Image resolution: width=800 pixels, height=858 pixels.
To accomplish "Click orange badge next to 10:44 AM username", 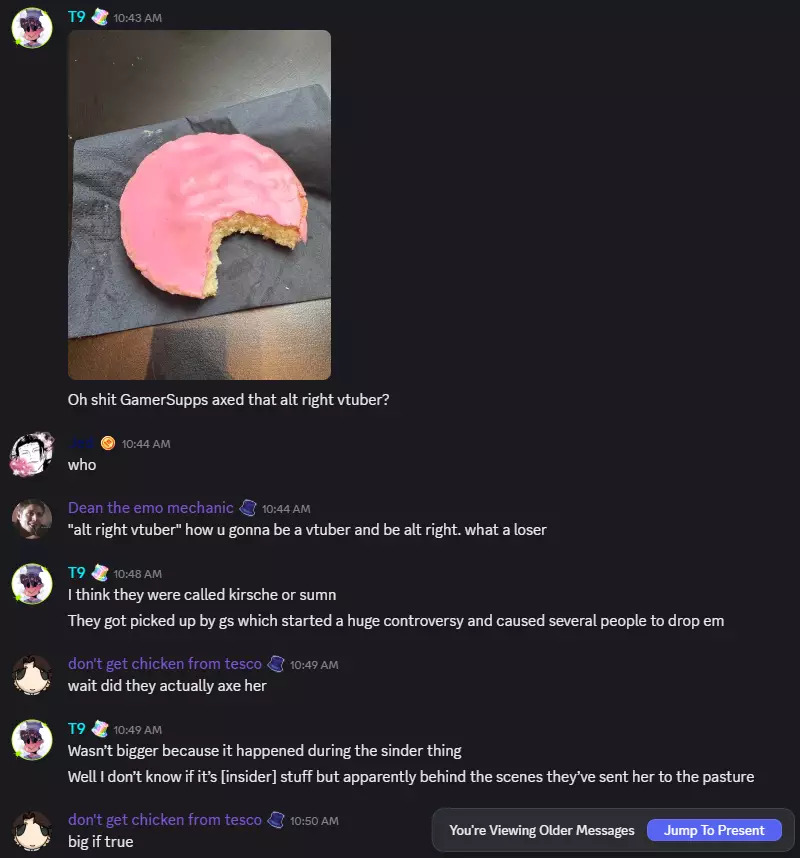I will [108, 443].
